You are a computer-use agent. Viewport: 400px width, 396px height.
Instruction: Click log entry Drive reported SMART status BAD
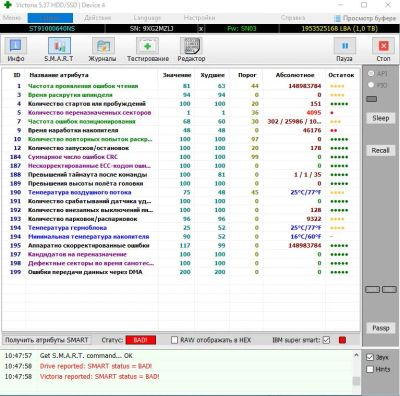coord(96,366)
